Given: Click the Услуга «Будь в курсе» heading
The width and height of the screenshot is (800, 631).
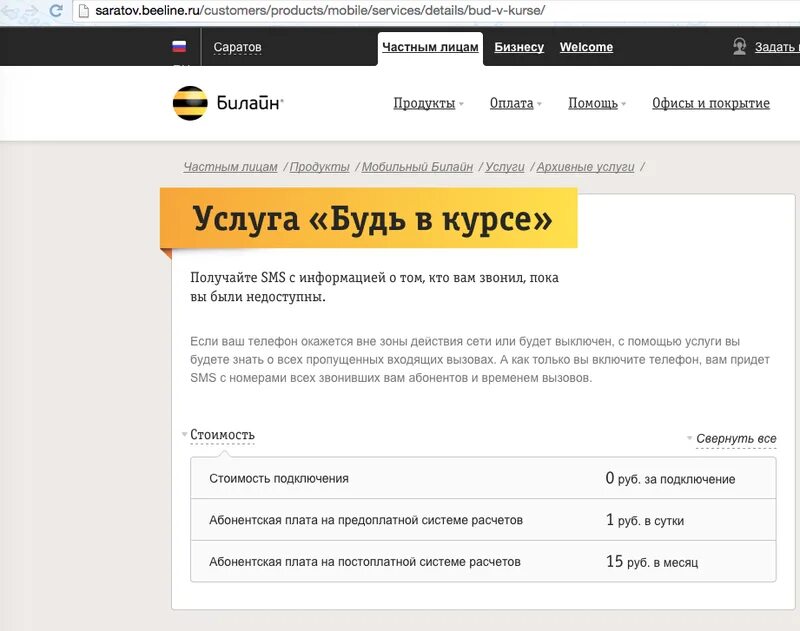Looking at the screenshot, I should pyautogui.click(x=372, y=219).
